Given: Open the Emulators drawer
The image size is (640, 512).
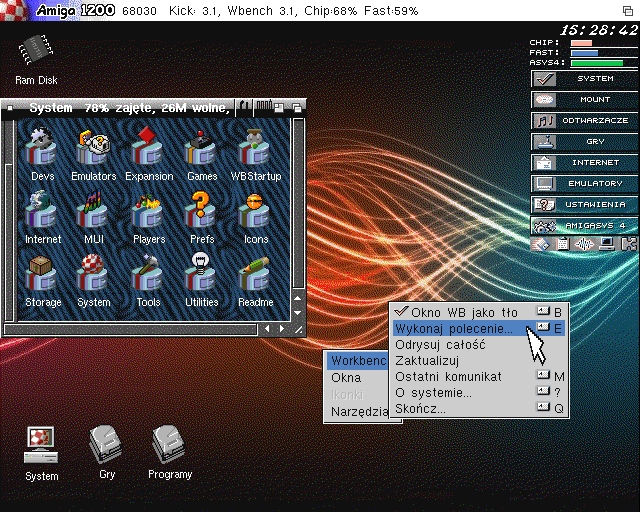Looking at the screenshot, I should click(x=93, y=155).
